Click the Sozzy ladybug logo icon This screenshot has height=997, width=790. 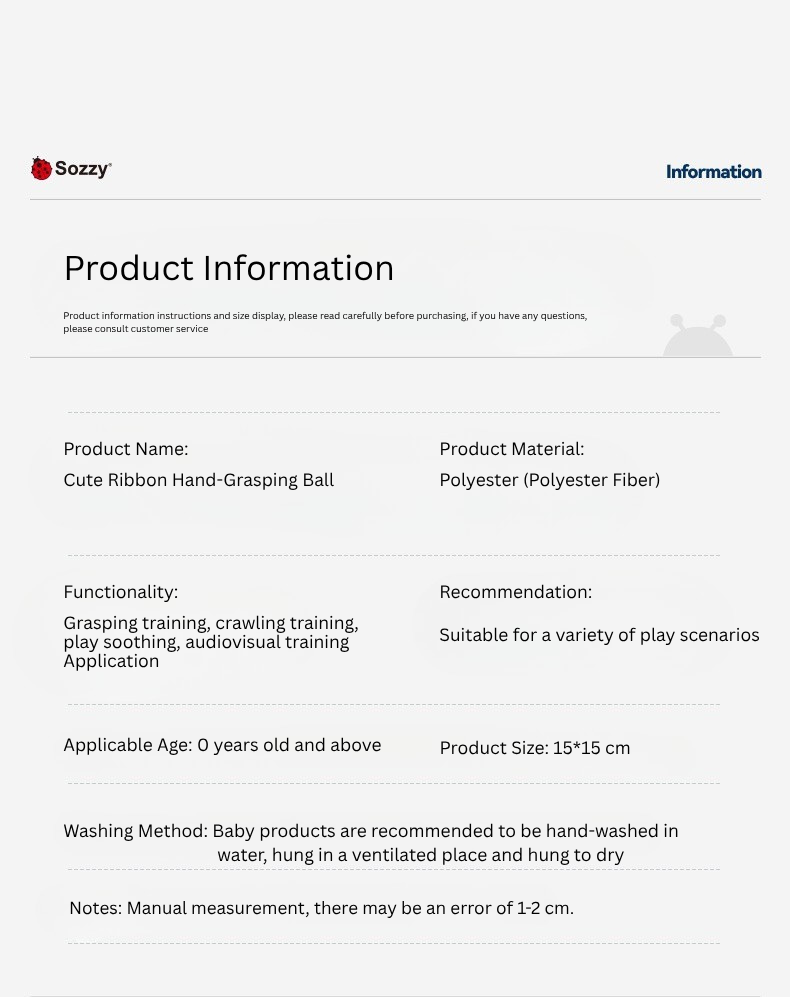(x=41, y=168)
